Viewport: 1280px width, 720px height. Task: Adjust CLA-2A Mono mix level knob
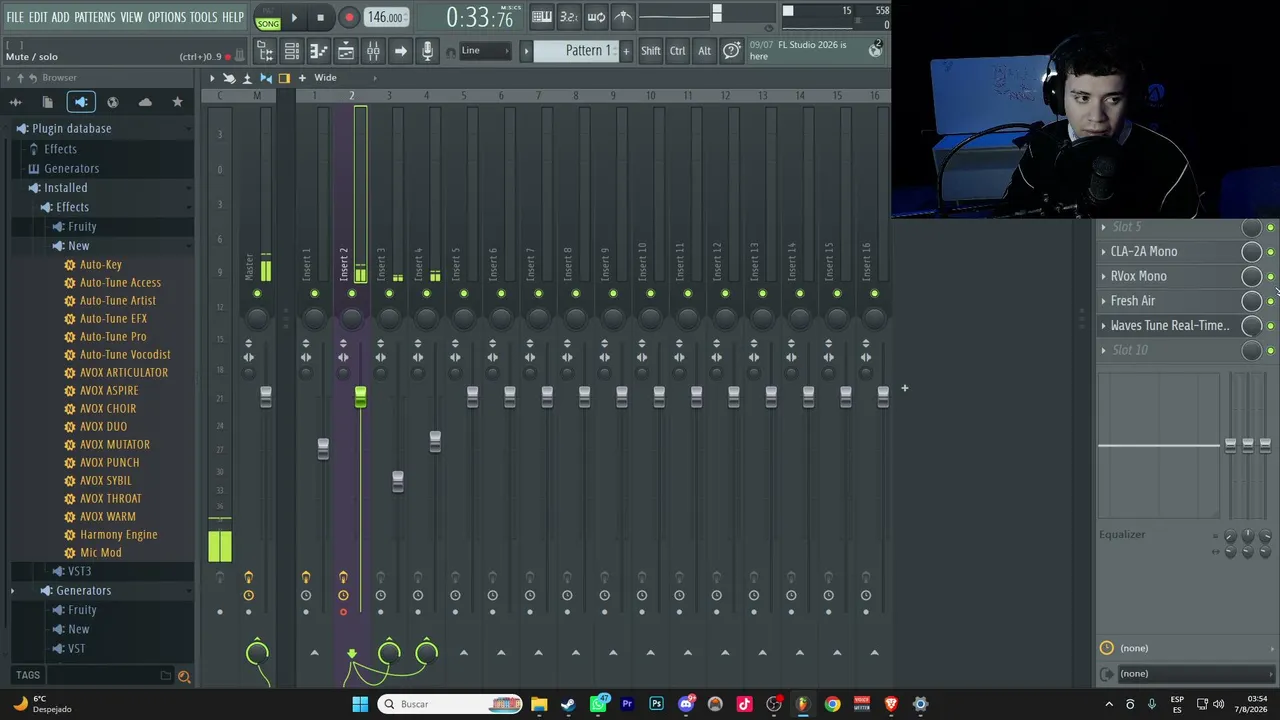(x=1251, y=252)
